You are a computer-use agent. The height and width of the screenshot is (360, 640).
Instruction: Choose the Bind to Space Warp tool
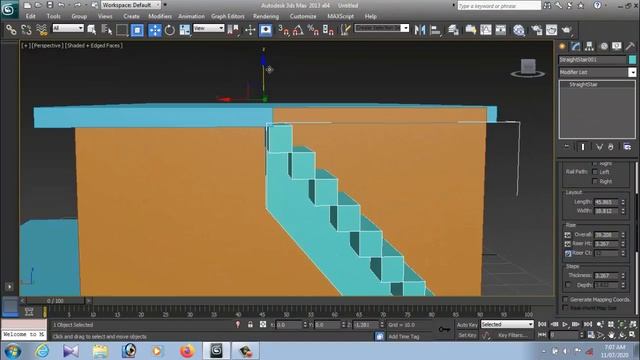point(42,30)
